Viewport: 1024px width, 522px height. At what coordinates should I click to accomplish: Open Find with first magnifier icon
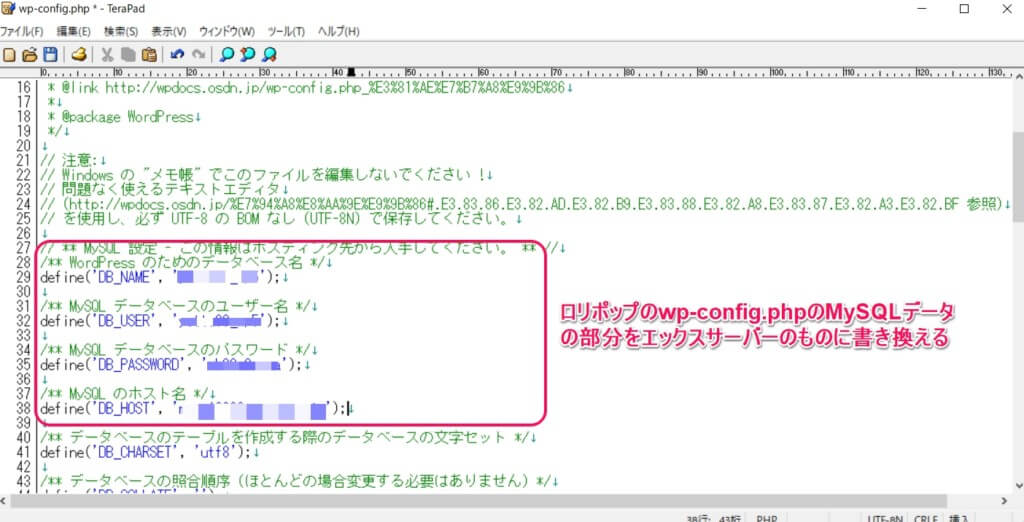(x=227, y=55)
